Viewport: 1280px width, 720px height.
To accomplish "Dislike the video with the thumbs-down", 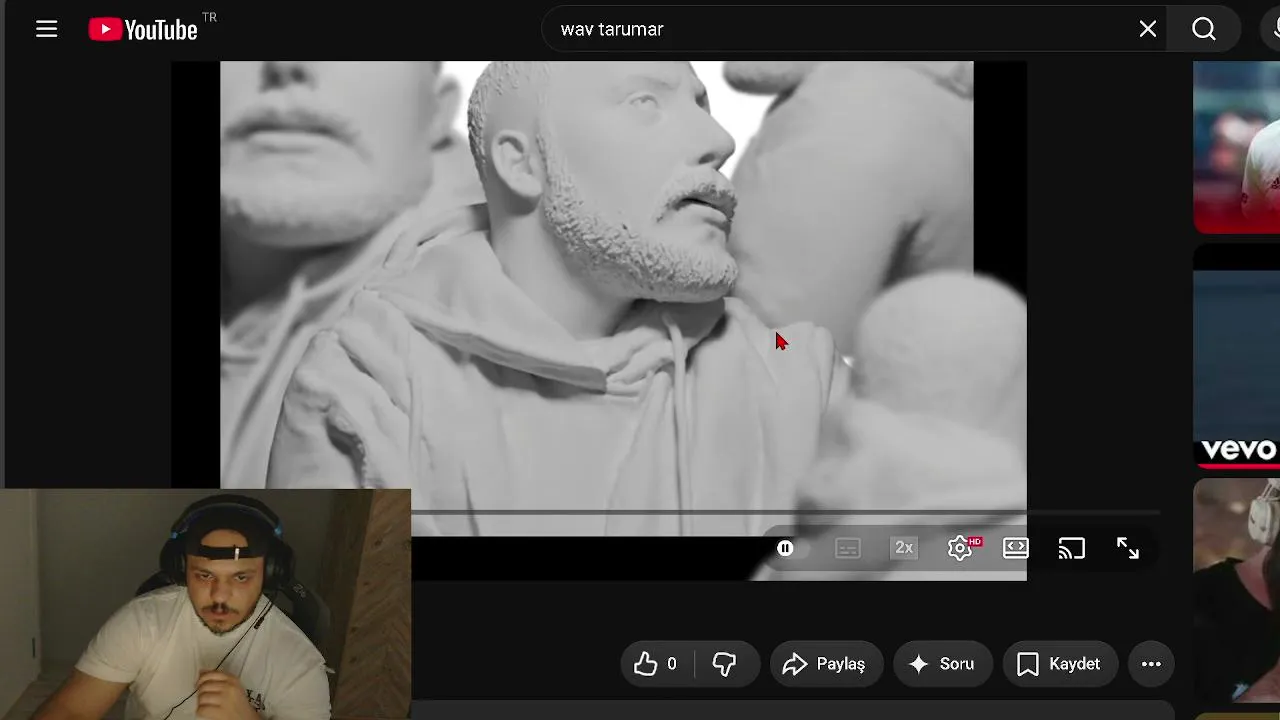I will click(x=724, y=664).
